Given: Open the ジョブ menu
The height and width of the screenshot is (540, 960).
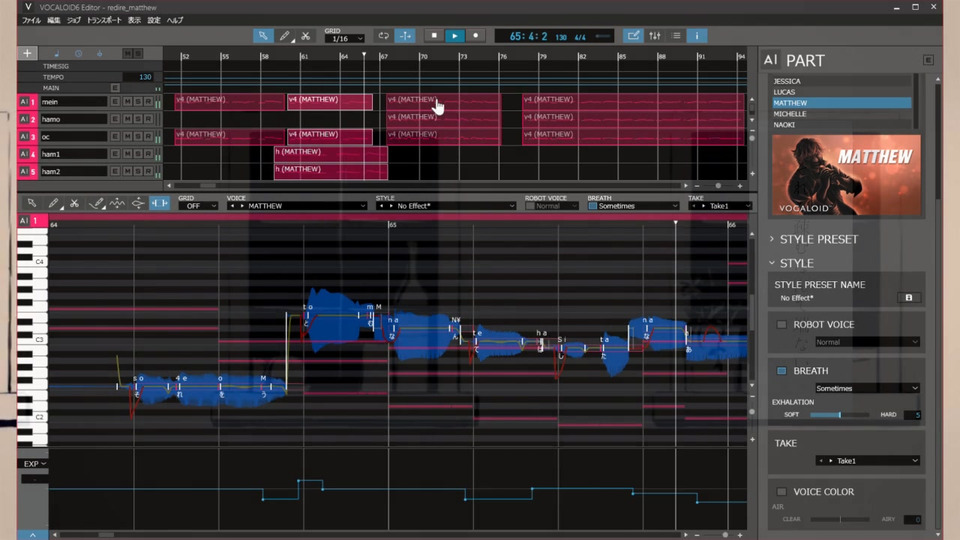Looking at the screenshot, I should [x=74, y=20].
